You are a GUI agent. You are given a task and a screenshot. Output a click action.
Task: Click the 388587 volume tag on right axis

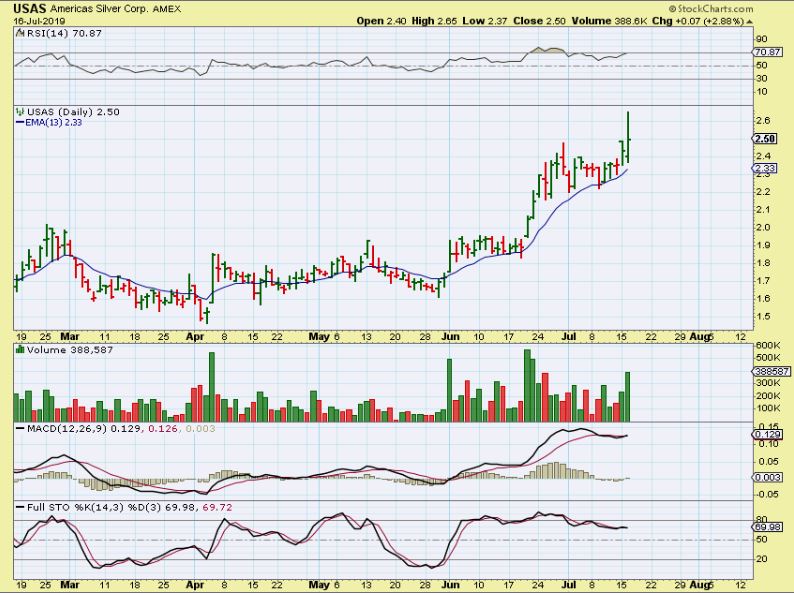[772, 371]
